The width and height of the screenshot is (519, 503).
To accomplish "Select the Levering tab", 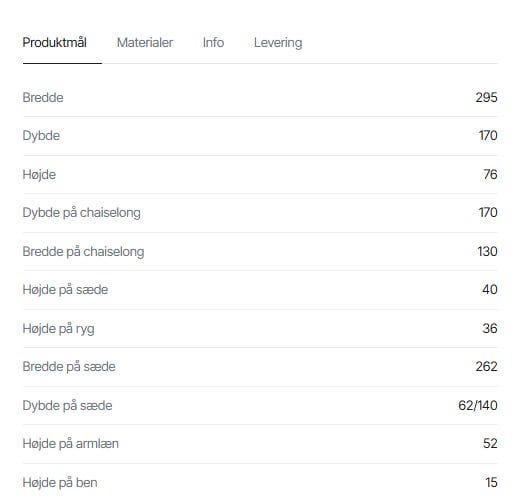I will point(278,43).
